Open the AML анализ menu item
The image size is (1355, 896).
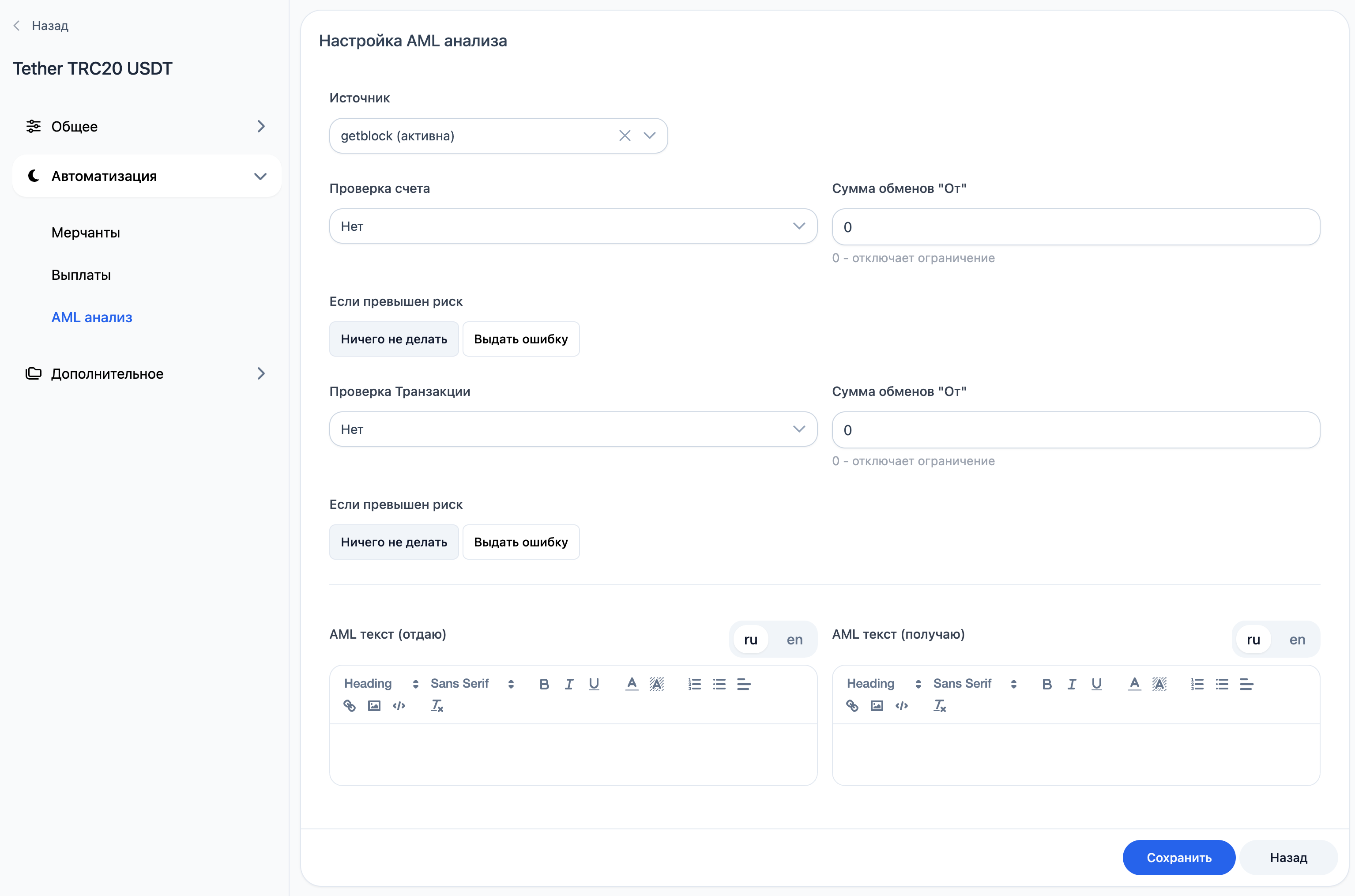pyautogui.click(x=92, y=317)
